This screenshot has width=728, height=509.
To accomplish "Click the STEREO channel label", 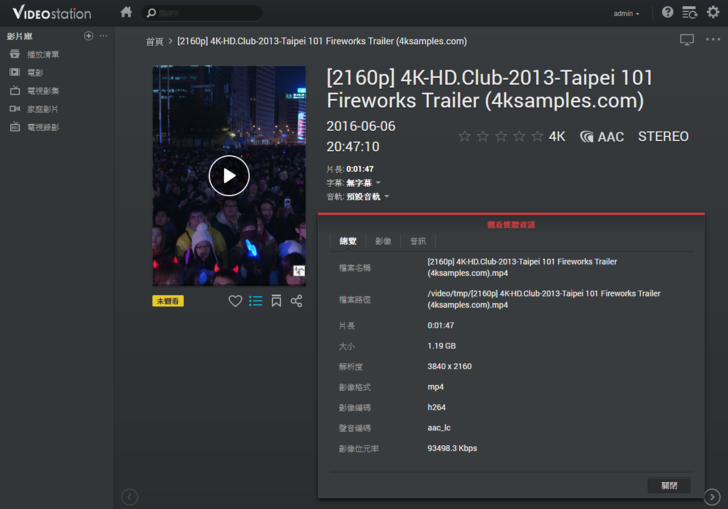I will point(663,137).
